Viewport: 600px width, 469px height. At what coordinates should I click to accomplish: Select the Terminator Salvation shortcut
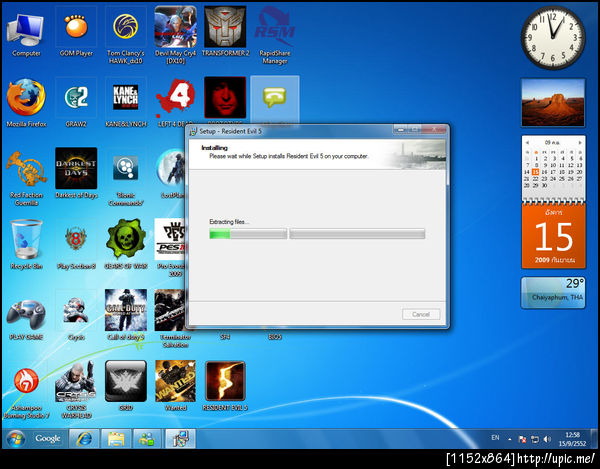click(x=172, y=318)
